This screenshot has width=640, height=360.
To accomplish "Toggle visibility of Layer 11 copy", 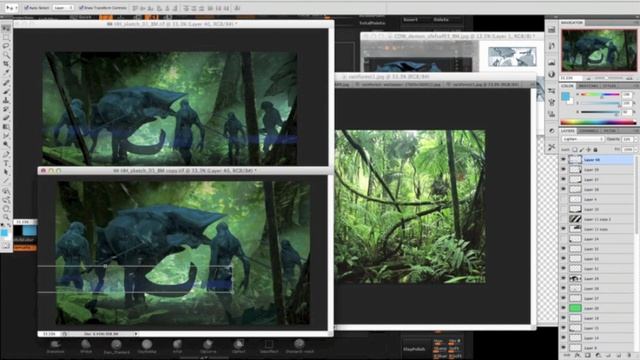I will point(563,229).
